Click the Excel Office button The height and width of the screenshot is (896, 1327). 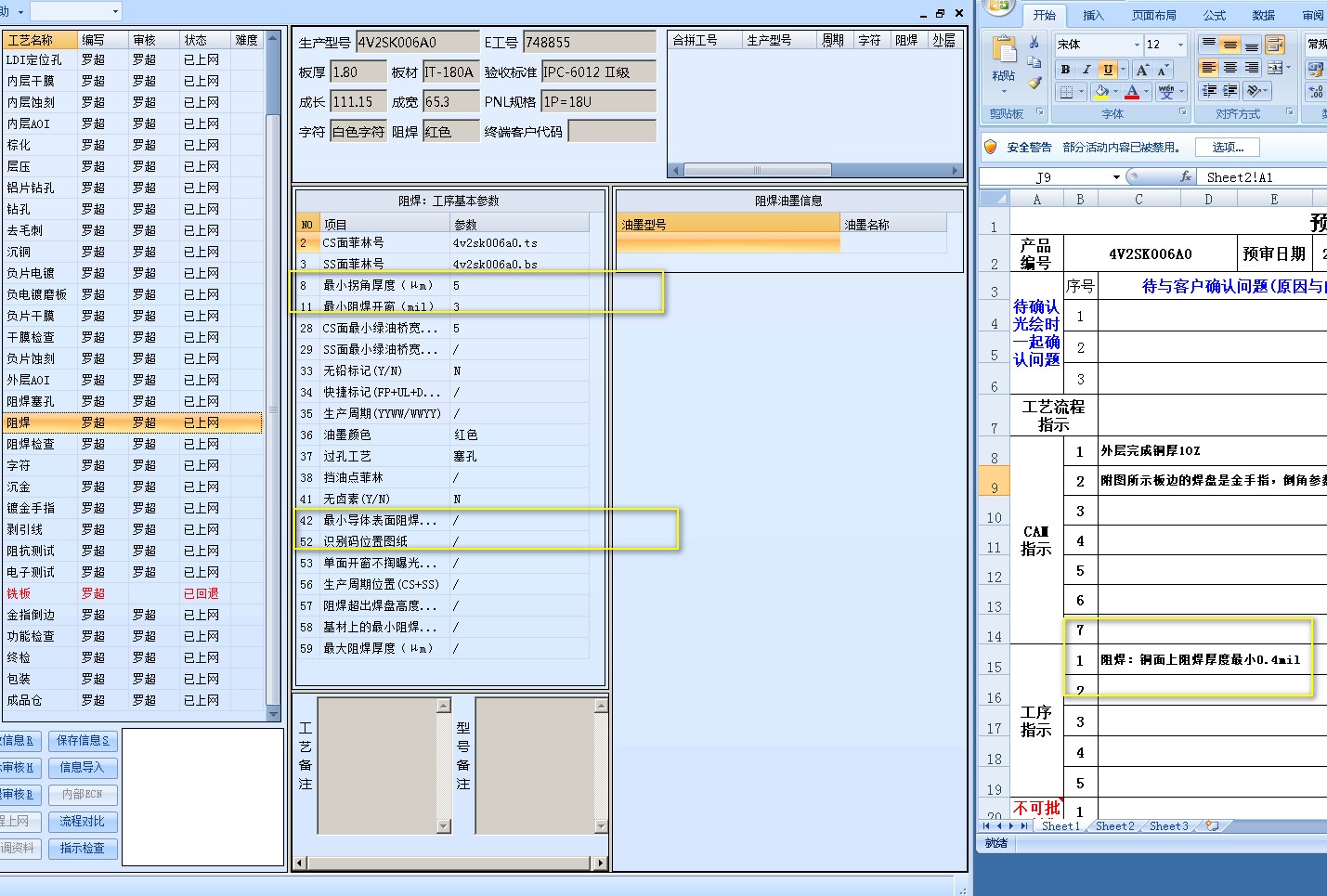(999, 6)
